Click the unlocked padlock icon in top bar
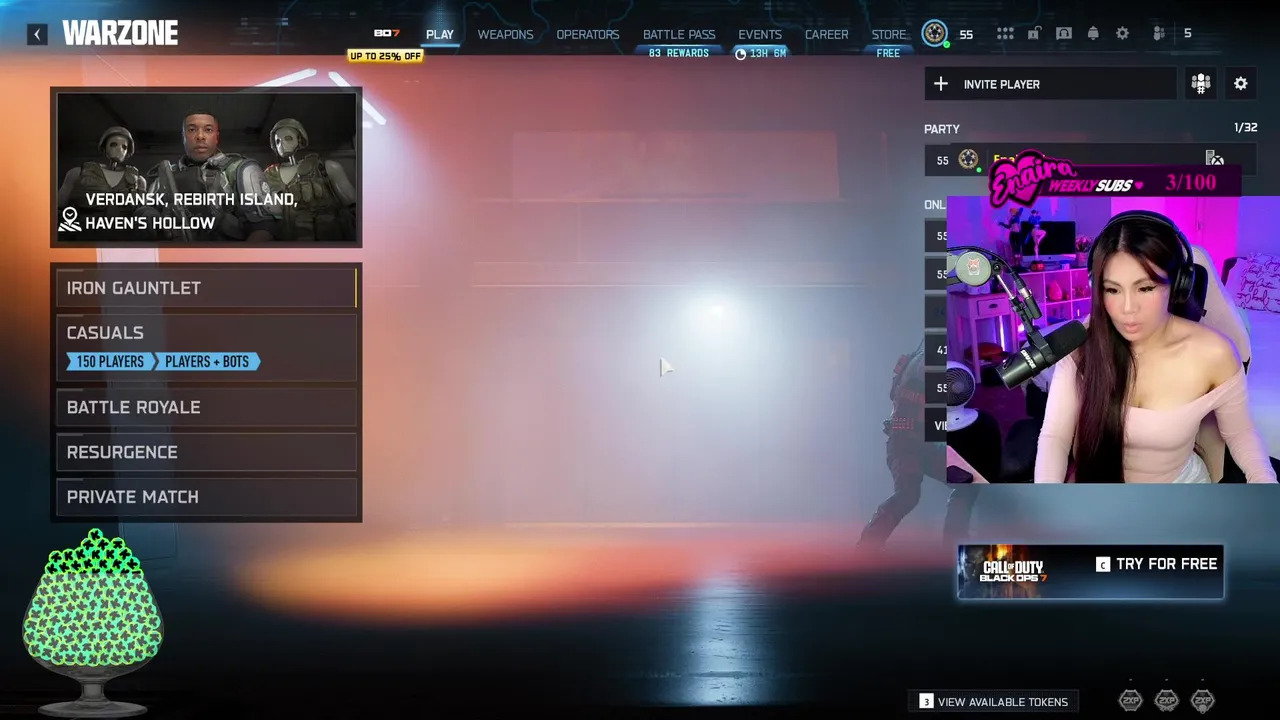The image size is (1280, 720). pyautogui.click(x=1034, y=34)
